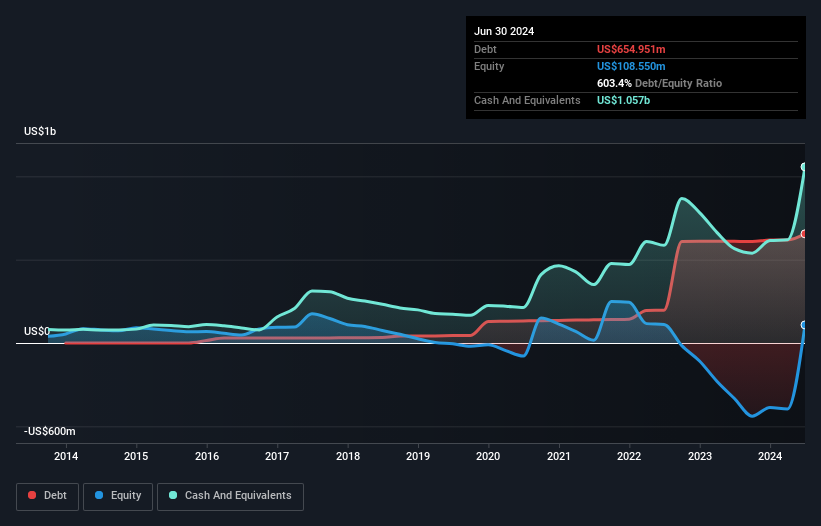Viewport: 821px width, 526px height.
Task: Click the teal Cash And Equivalents legend dot
Action: click(173, 495)
